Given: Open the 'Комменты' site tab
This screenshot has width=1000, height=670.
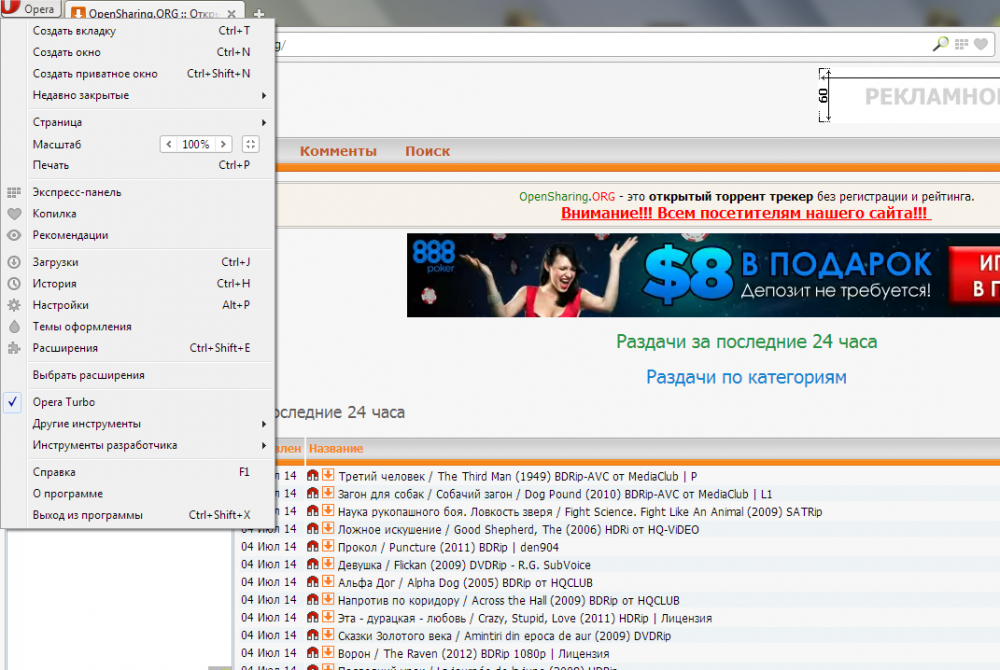Looking at the screenshot, I should [338, 151].
